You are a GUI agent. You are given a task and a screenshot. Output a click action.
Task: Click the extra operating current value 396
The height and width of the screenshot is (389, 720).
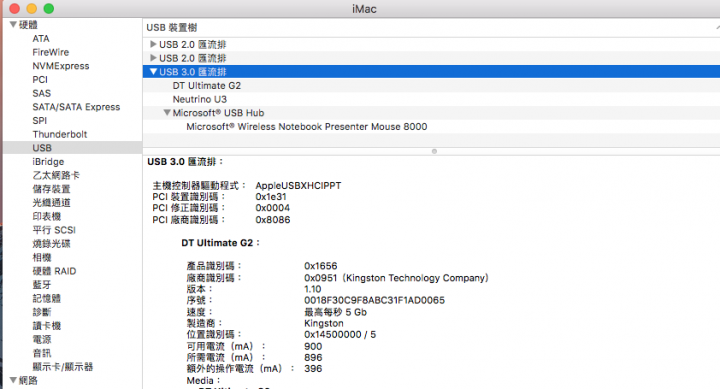tap(313, 369)
